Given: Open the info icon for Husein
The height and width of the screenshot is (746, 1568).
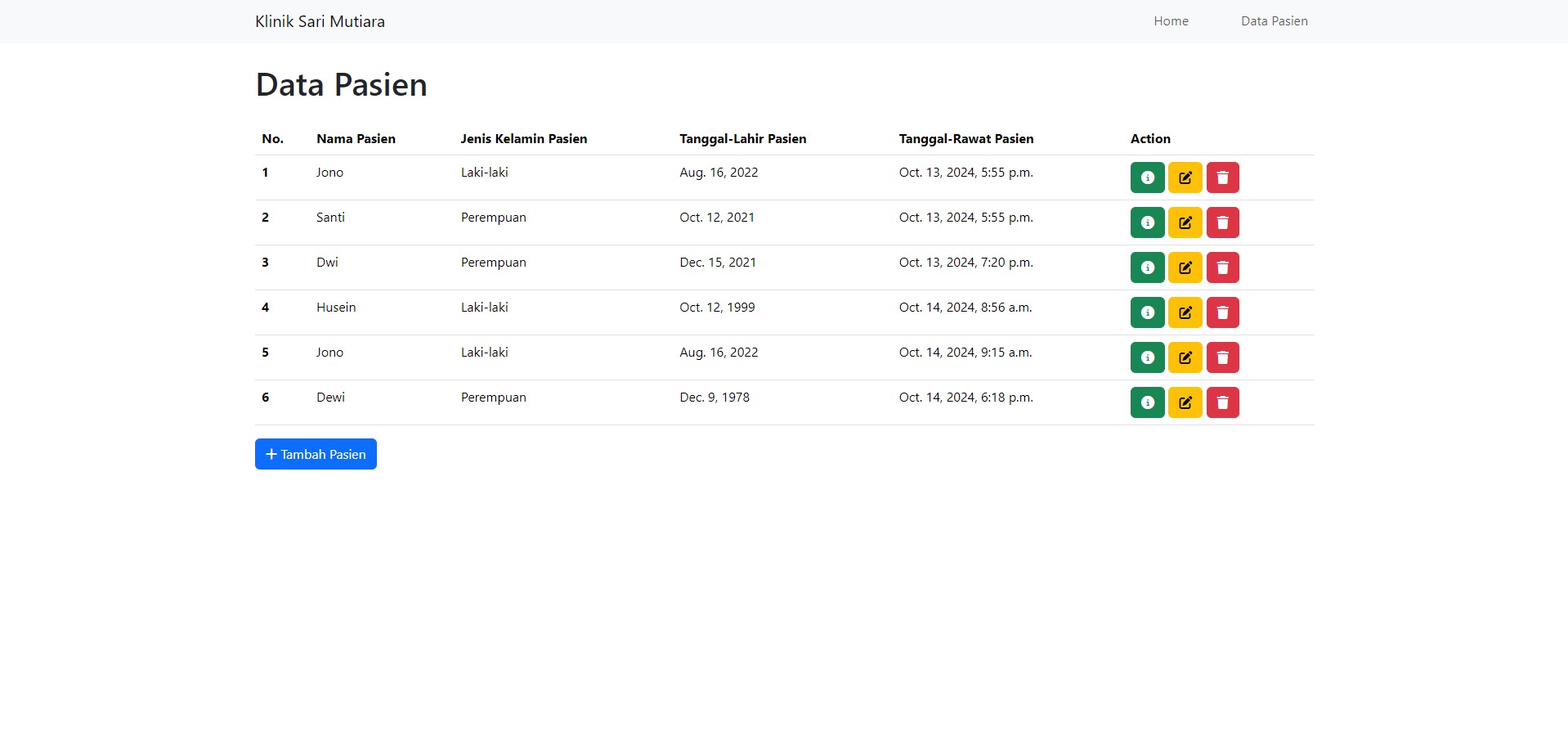Looking at the screenshot, I should (x=1147, y=312).
